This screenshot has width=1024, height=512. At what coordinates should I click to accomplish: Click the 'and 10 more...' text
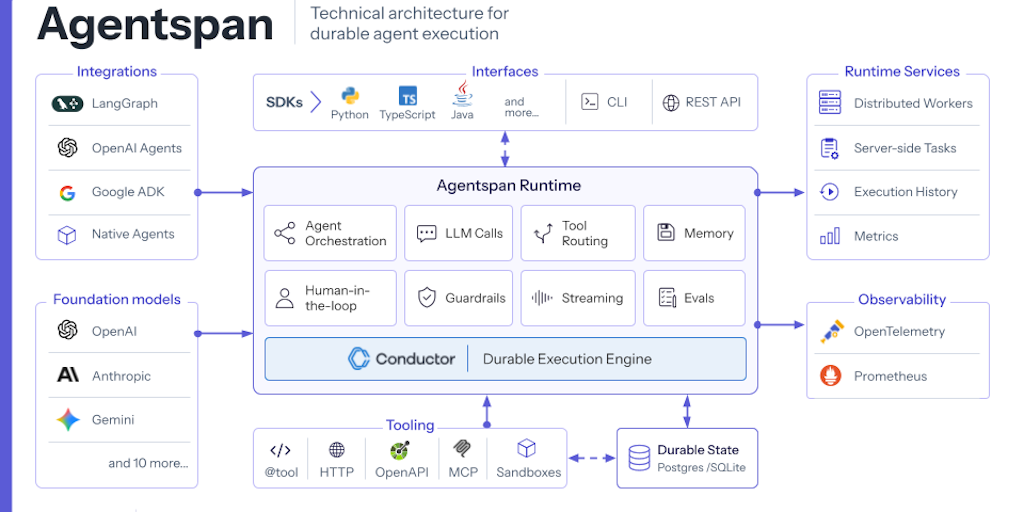148,463
